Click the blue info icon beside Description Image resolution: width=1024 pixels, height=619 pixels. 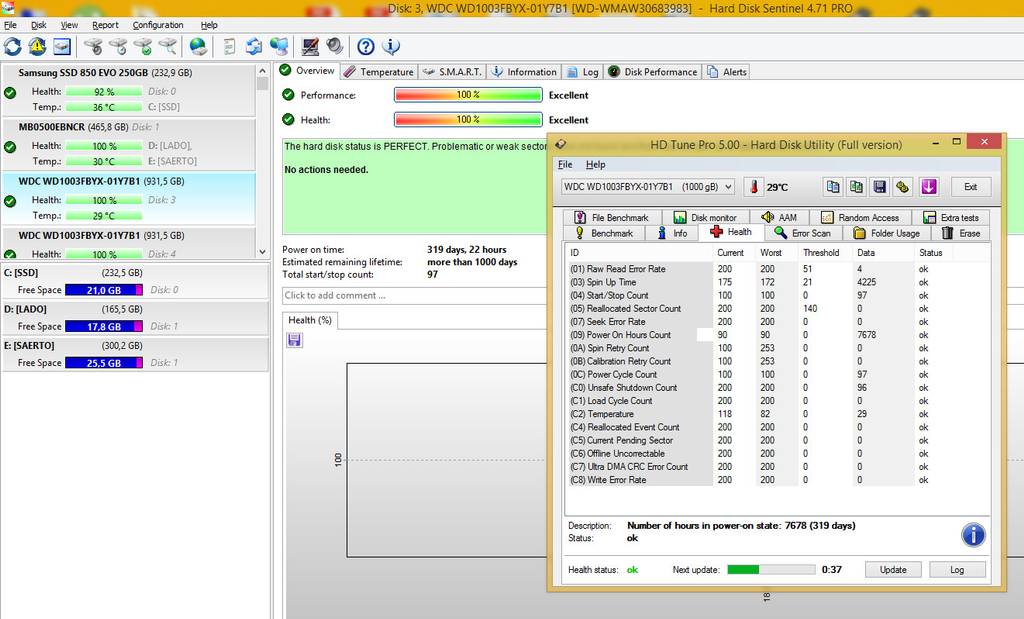[x=973, y=535]
